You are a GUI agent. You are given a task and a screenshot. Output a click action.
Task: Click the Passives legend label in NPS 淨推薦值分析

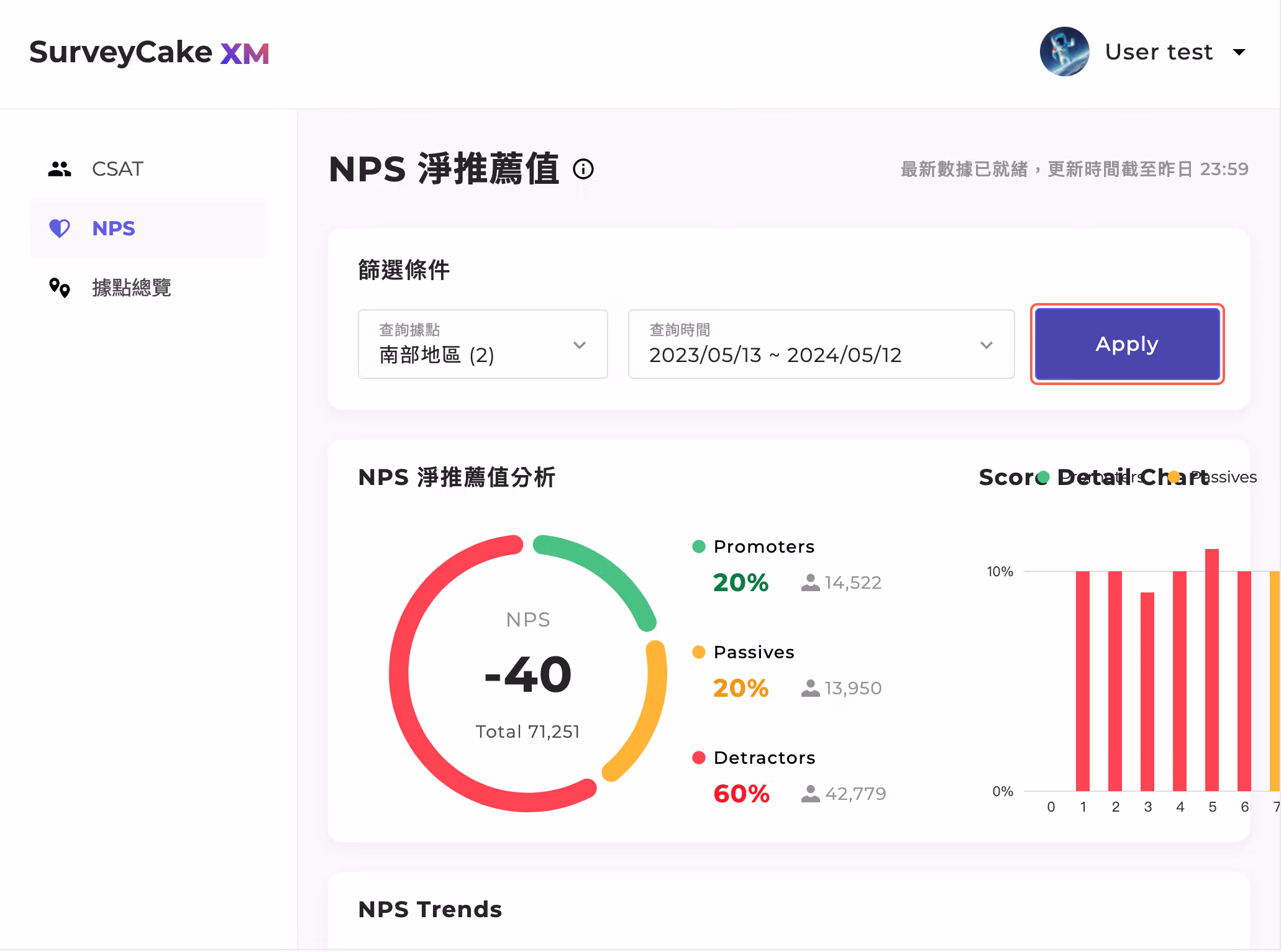754,652
